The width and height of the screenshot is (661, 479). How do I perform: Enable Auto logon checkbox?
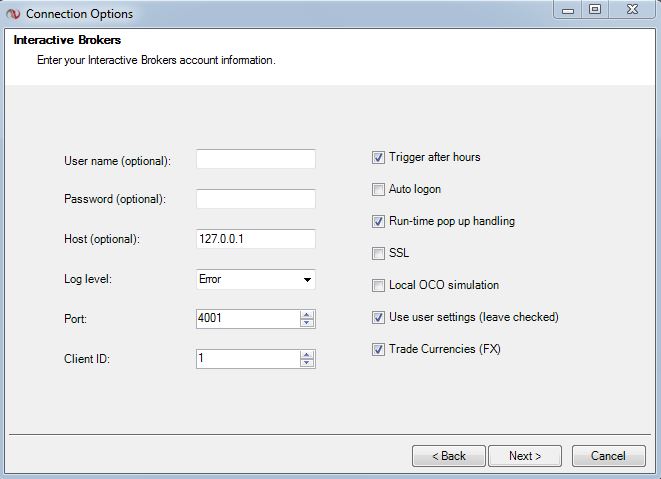378,189
